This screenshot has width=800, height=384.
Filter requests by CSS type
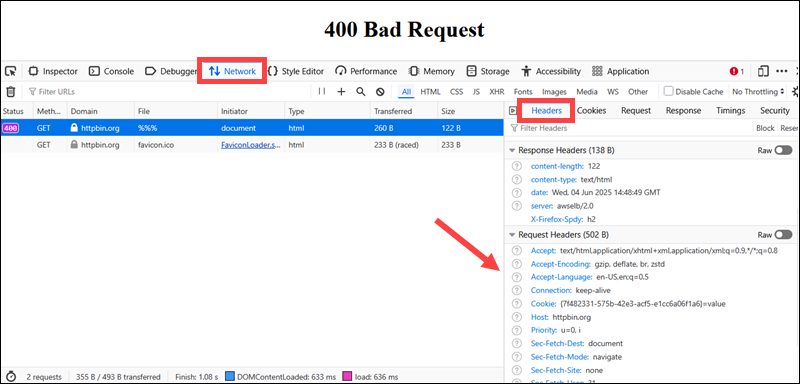click(457, 92)
